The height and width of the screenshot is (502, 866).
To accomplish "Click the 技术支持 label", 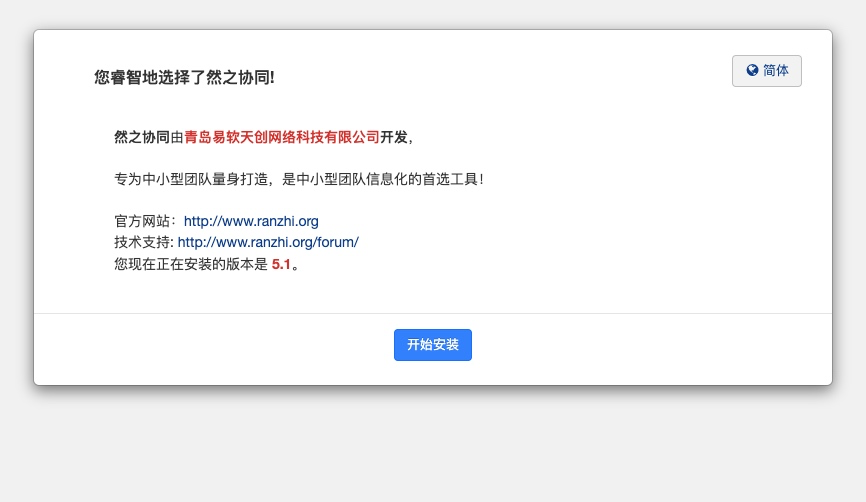I will 142,242.
